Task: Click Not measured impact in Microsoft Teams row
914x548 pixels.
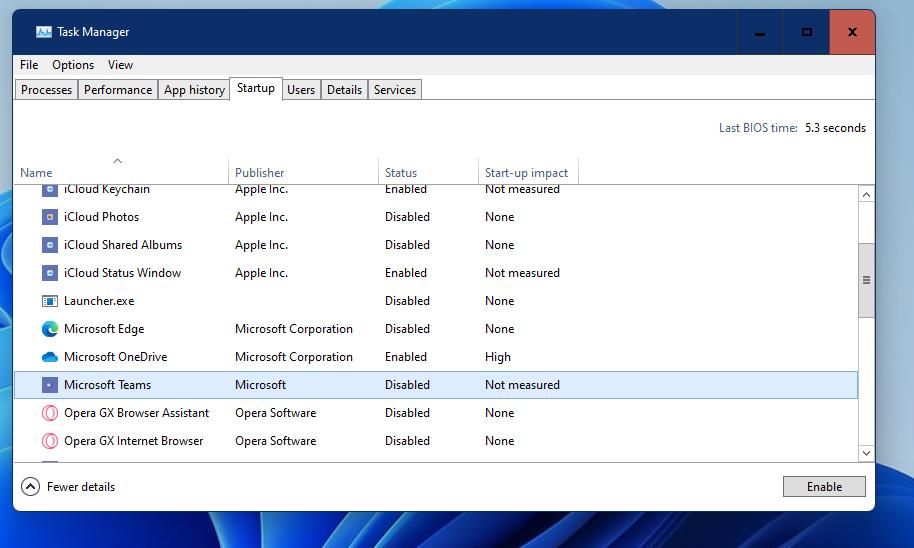Action: click(x=522, y=385)
